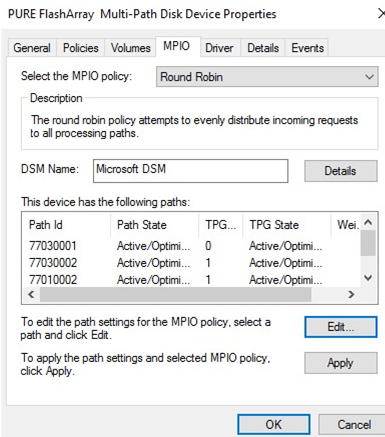The image size is (385, 437).
Task: Click Path State of path 77010002
Action: tap(153, 280)
